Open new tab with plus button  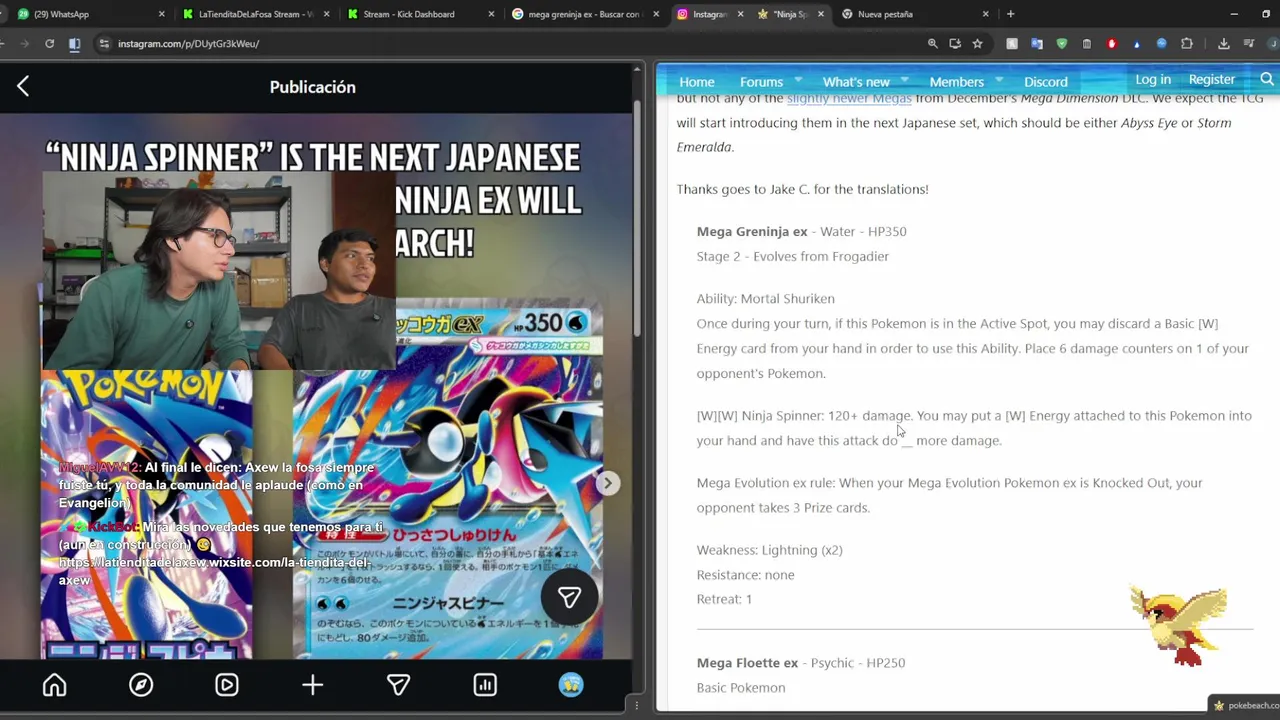pyautogui.click(x=1010, y=14)
